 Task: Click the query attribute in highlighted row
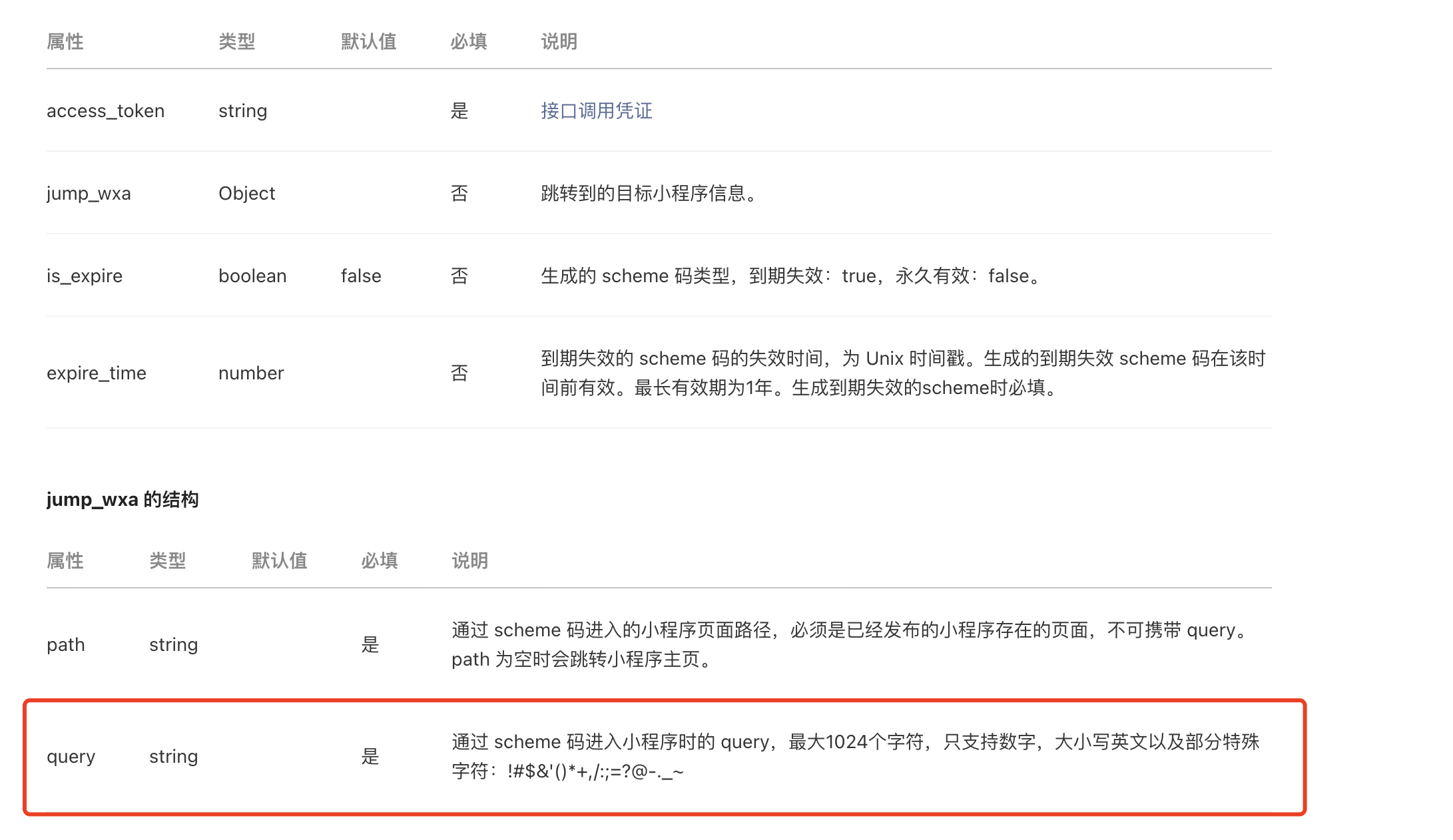coord(71,756)
